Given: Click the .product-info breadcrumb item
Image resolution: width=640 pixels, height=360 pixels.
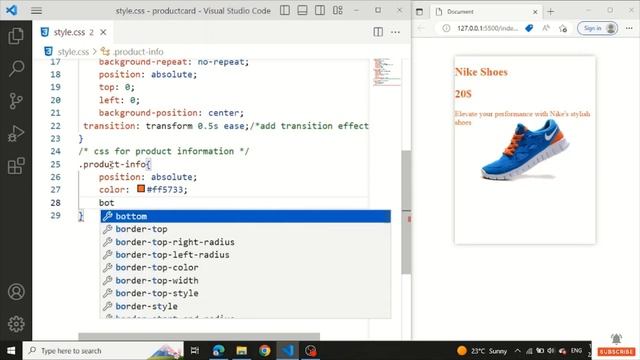Looking at the screenshot, I should click(x=138, y=52).
